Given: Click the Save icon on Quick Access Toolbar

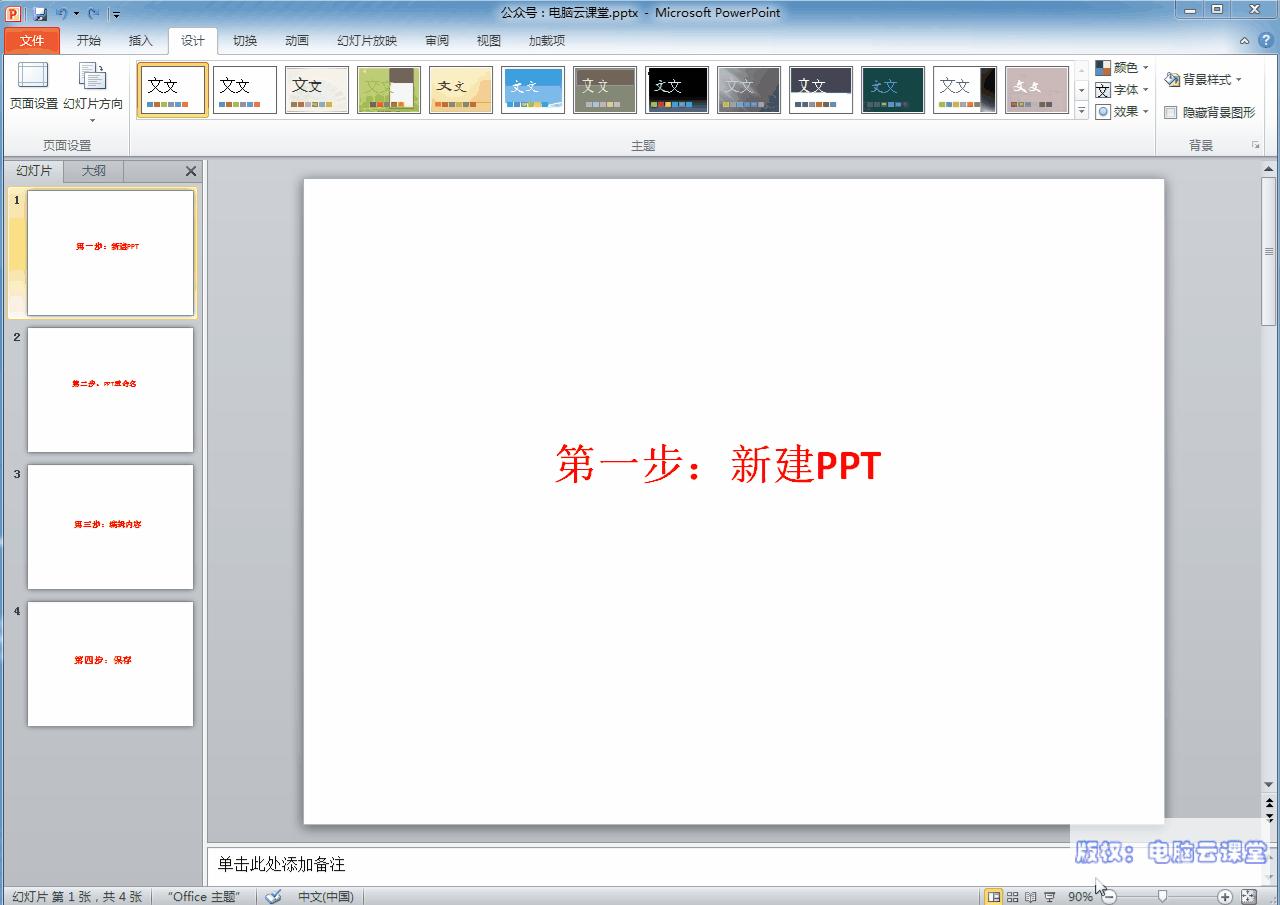Looking at the screenshot, I should pyautogui.click(x=39, y=12).
